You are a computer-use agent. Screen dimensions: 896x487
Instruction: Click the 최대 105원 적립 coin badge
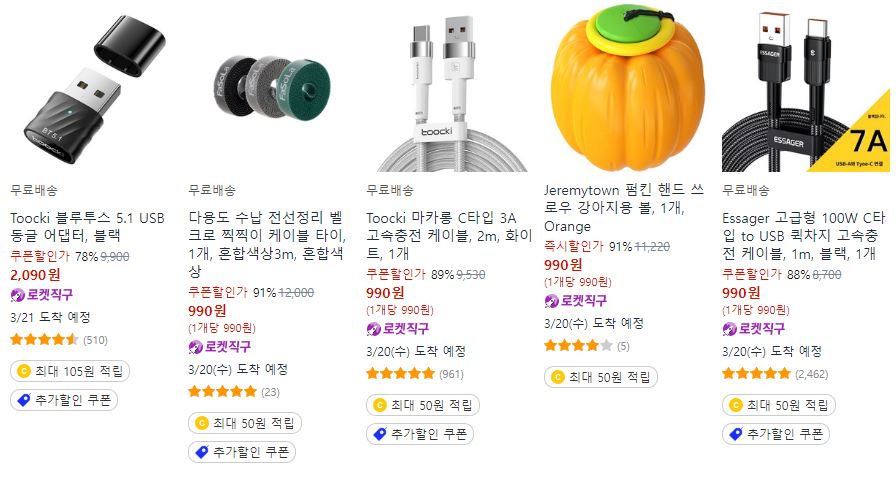point(70,371)
